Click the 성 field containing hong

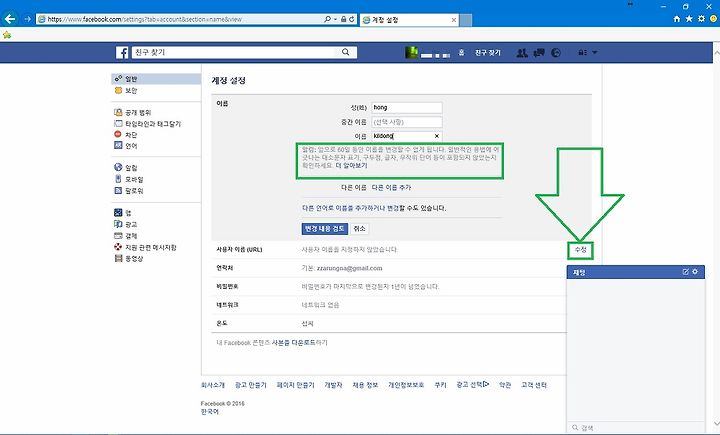pos(407,107)
